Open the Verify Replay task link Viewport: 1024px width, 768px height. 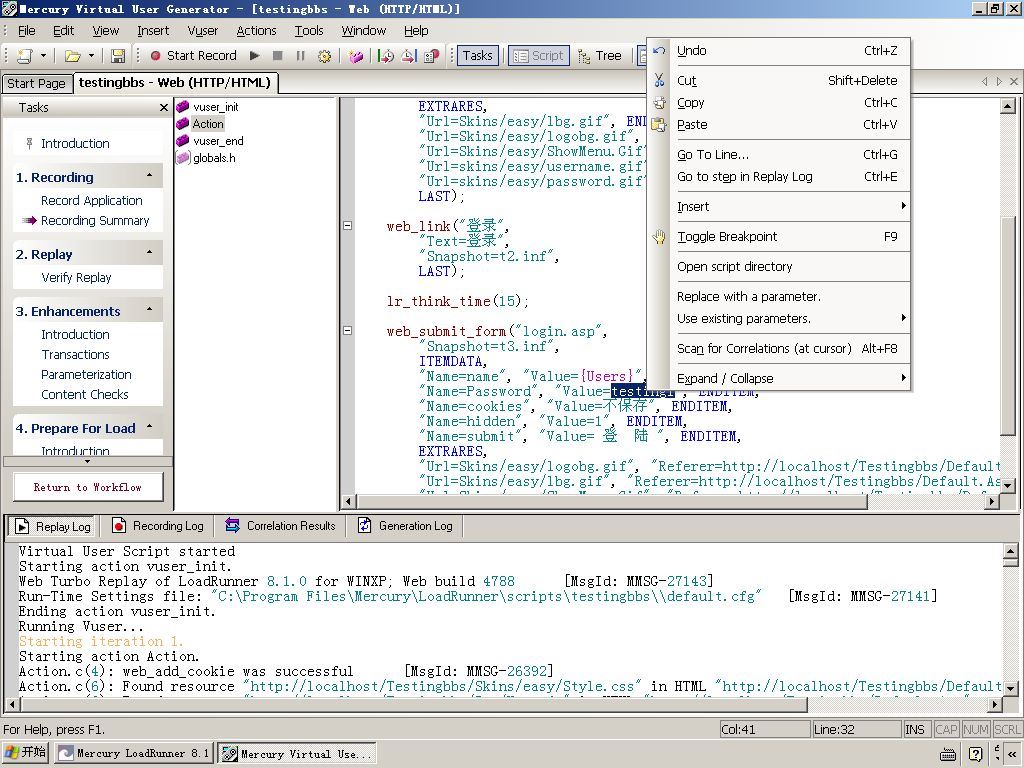click(76, 278)
